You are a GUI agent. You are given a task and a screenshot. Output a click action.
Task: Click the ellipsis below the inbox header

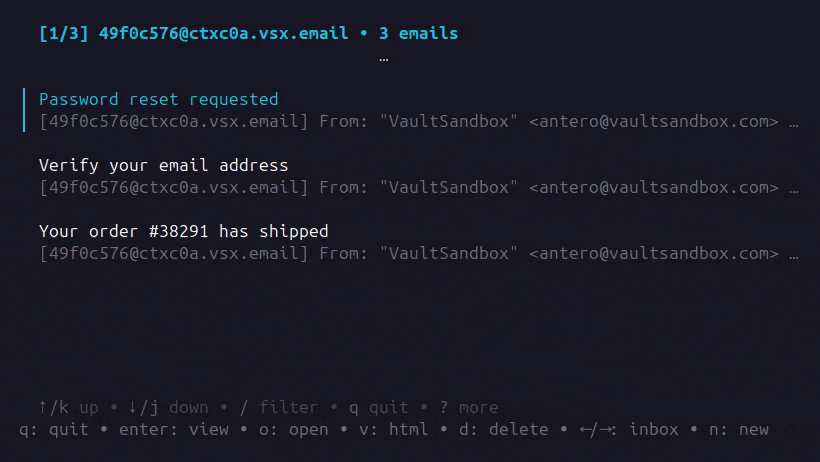pyautogui.click(x=383, y=58)
